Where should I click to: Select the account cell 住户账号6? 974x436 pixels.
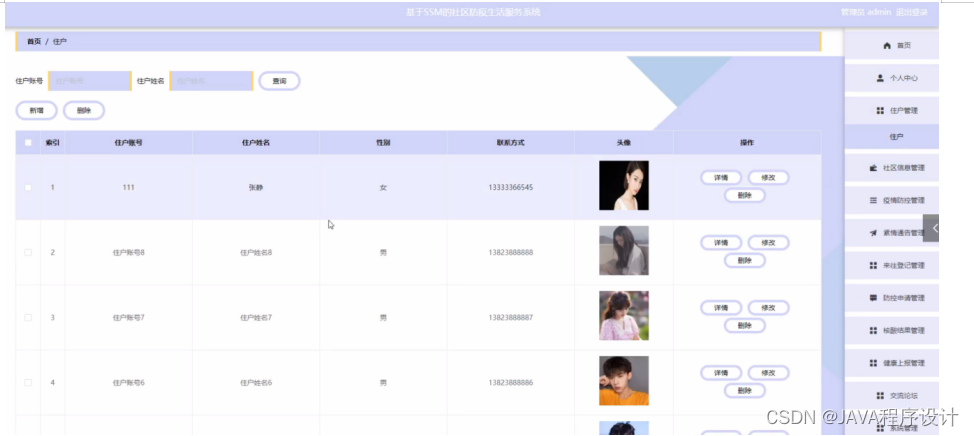click(129, 383)
